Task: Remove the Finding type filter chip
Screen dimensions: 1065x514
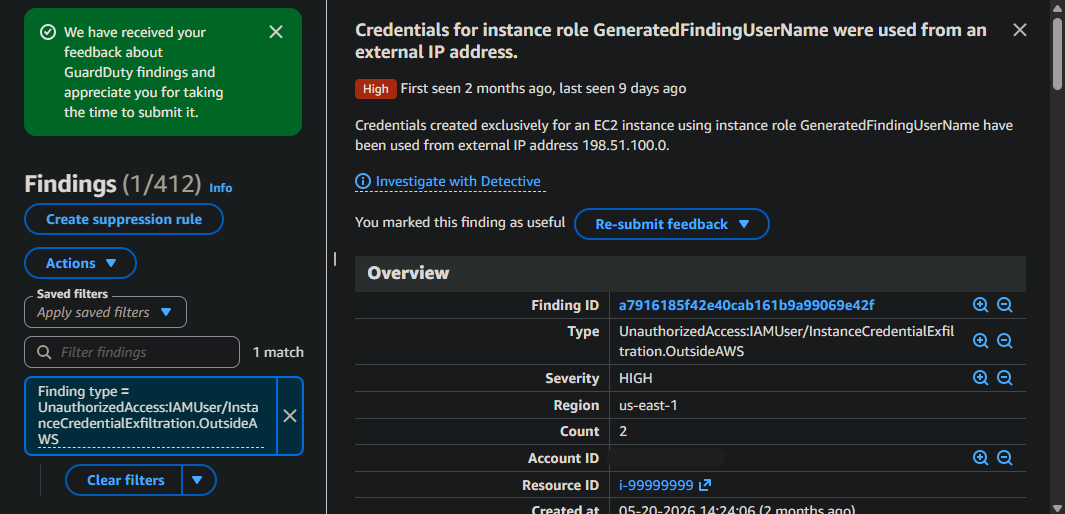Action: click(x=290, y=416)
